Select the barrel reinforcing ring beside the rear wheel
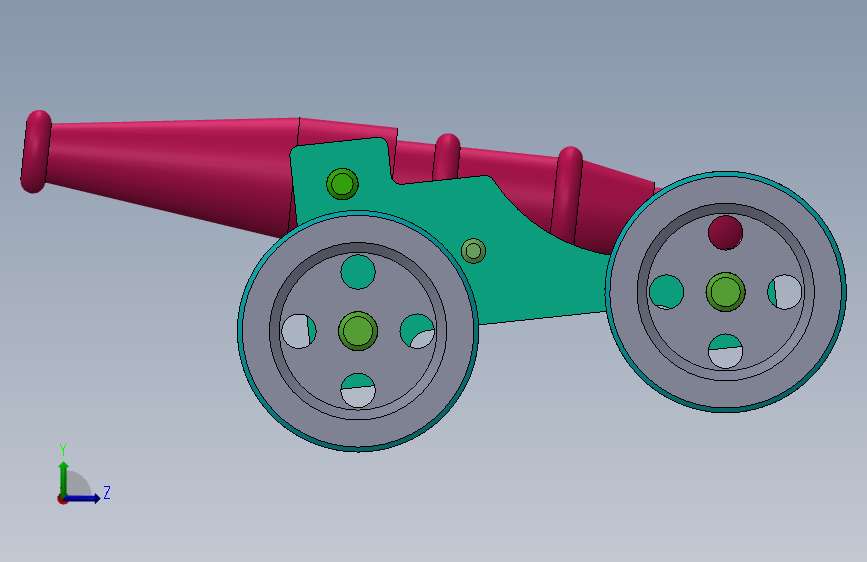The width and height of the screenshot is (867, 562). [567, 194]
